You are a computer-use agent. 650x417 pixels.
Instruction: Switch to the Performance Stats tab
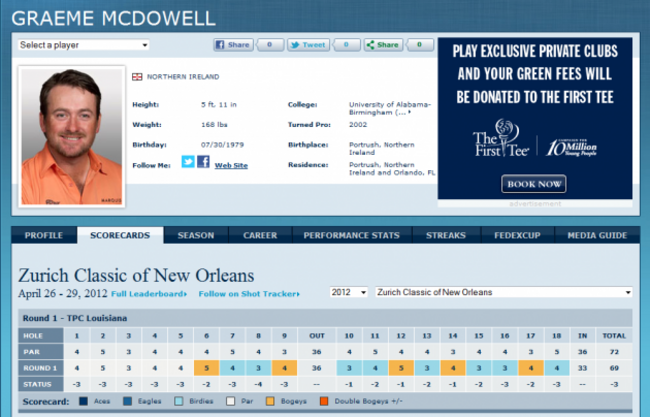click(351, 236)
